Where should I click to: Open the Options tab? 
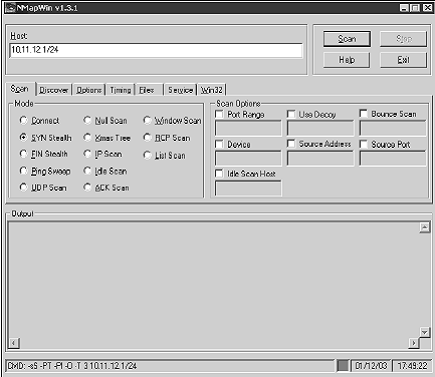click(x=89, y=90)
